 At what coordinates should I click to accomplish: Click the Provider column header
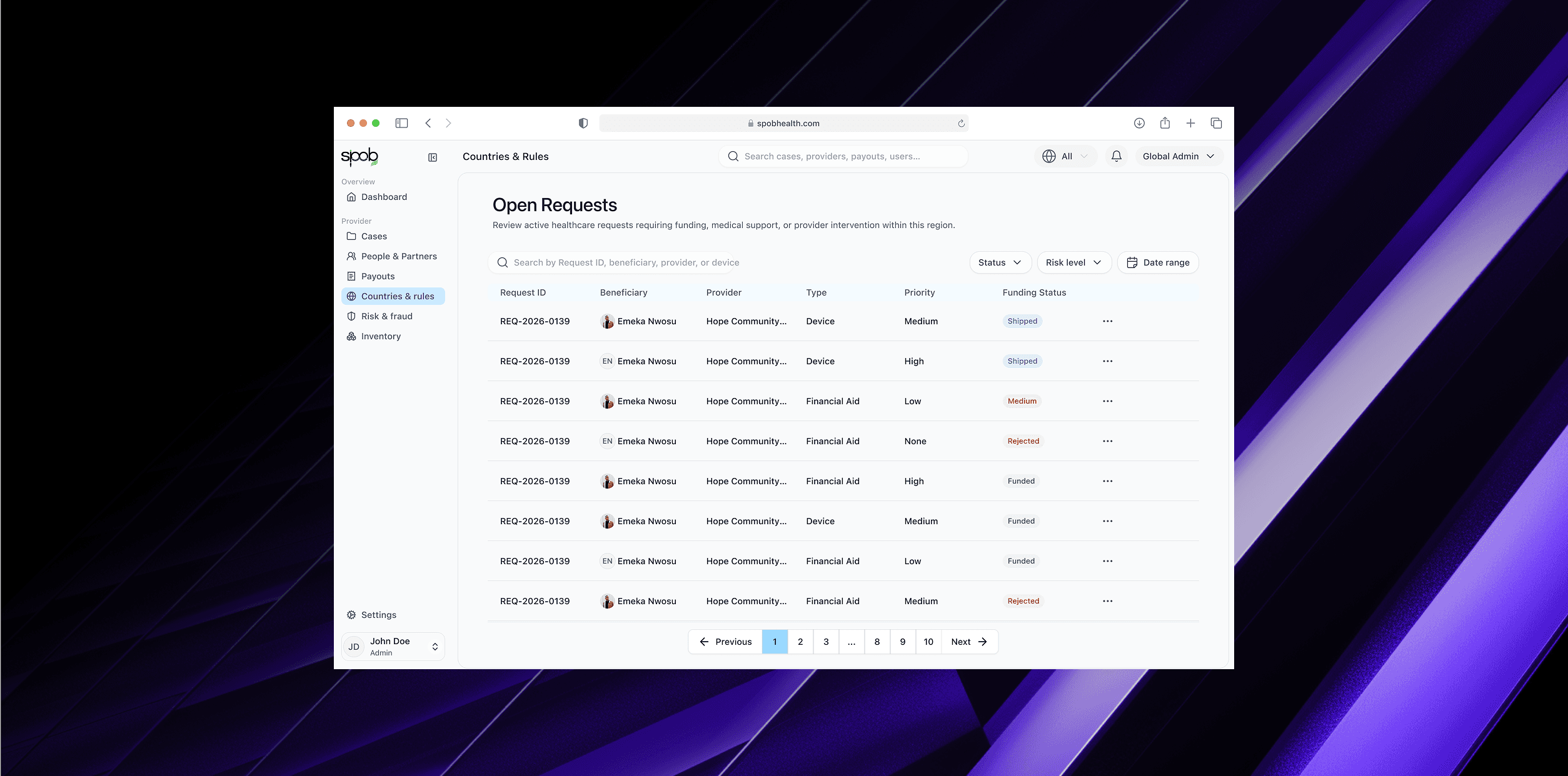(x=724, y=292)
